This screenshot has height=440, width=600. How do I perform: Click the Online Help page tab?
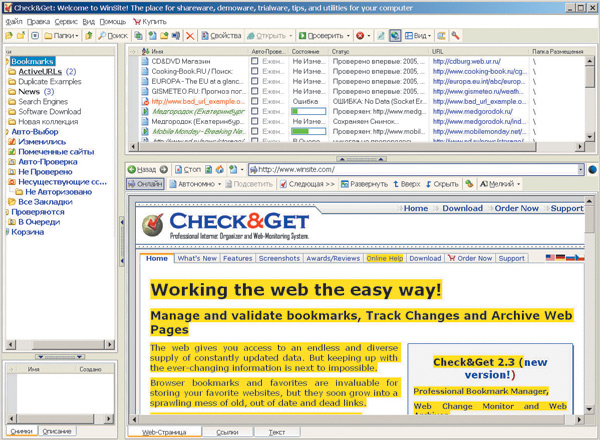pyautogui.click(x=385, y=258)
